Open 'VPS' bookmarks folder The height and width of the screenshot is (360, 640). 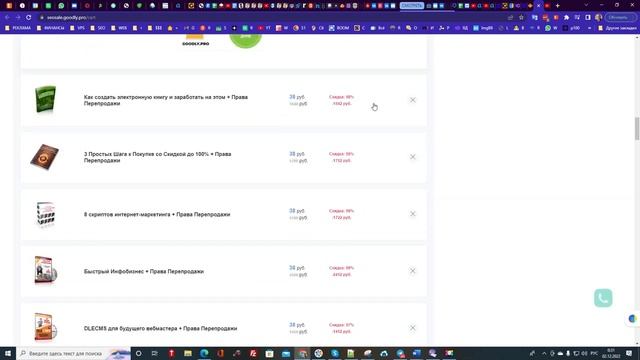coord(77,28)
